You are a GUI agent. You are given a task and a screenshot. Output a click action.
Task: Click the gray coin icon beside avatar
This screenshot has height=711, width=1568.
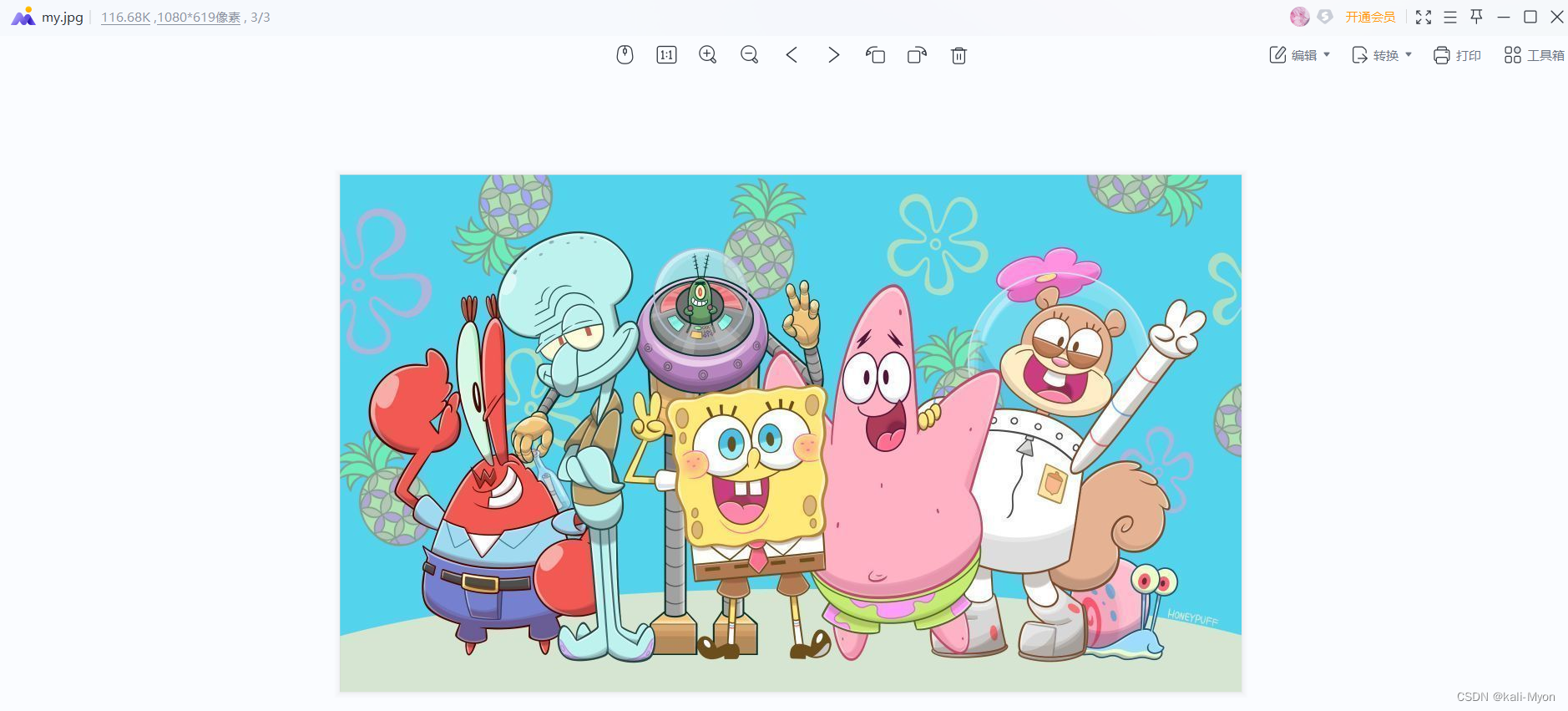tap(1325, 16)
